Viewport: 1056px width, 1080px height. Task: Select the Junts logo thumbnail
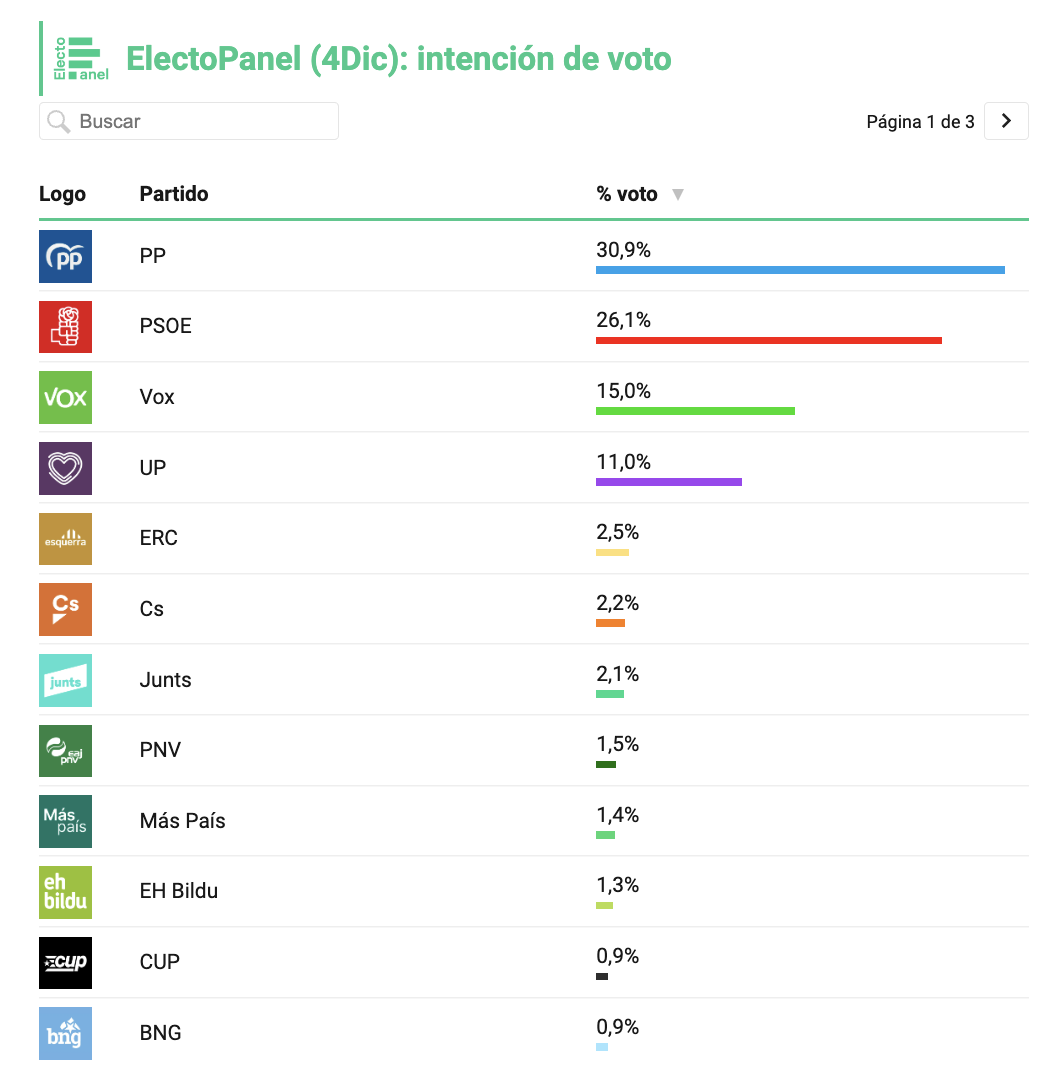pyautogui.click(x=65, y=681)
